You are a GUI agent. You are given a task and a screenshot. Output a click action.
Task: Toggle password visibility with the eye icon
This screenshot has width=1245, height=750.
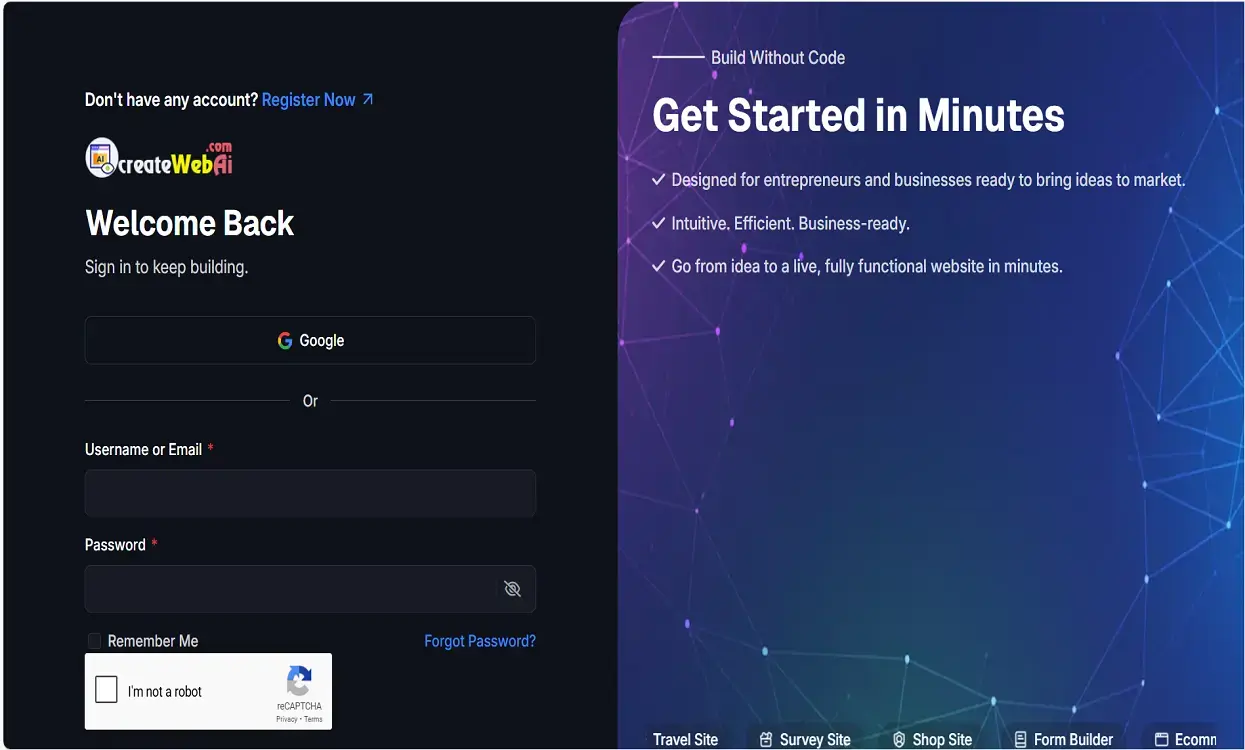click(512, 589)
